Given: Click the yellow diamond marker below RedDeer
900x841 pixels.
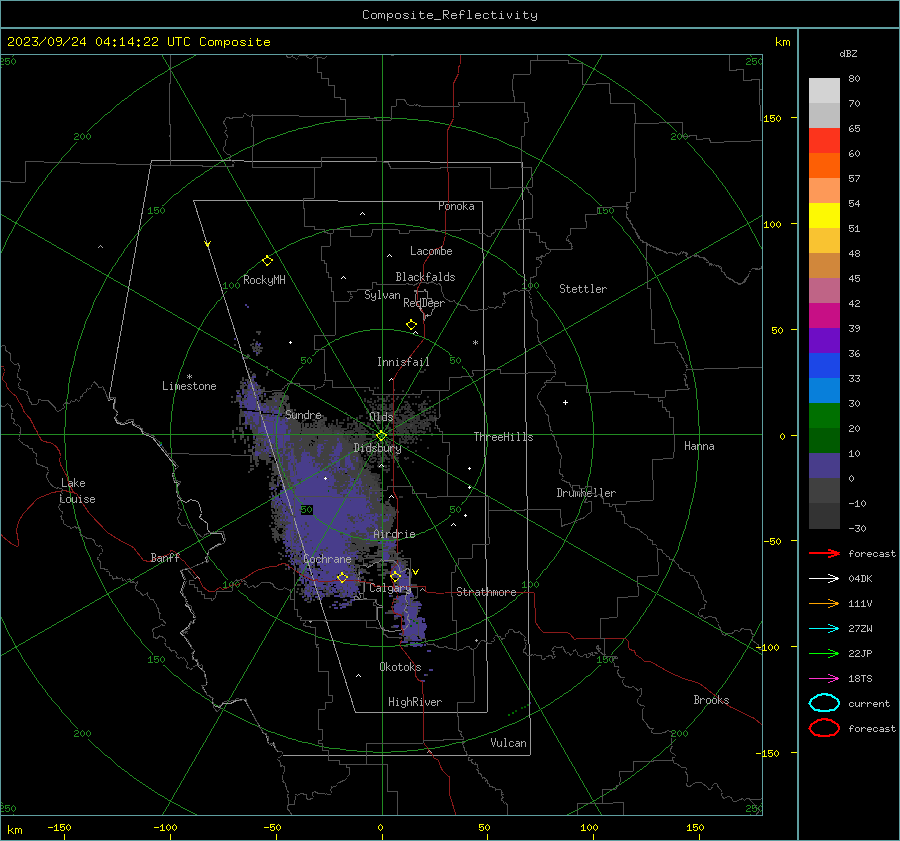Looking at the screenshot, I should pos(412,325).
